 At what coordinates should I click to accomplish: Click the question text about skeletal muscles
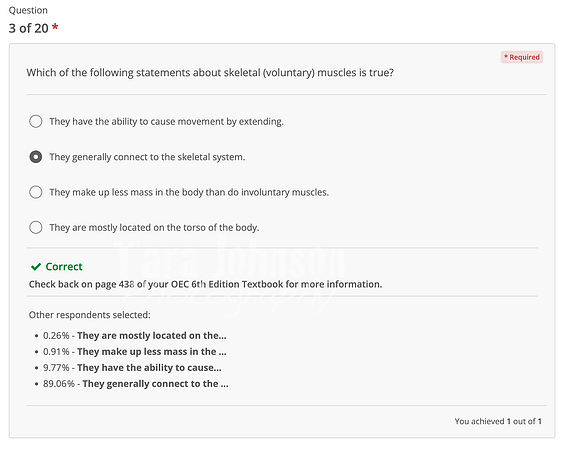(x=210, y=73)
